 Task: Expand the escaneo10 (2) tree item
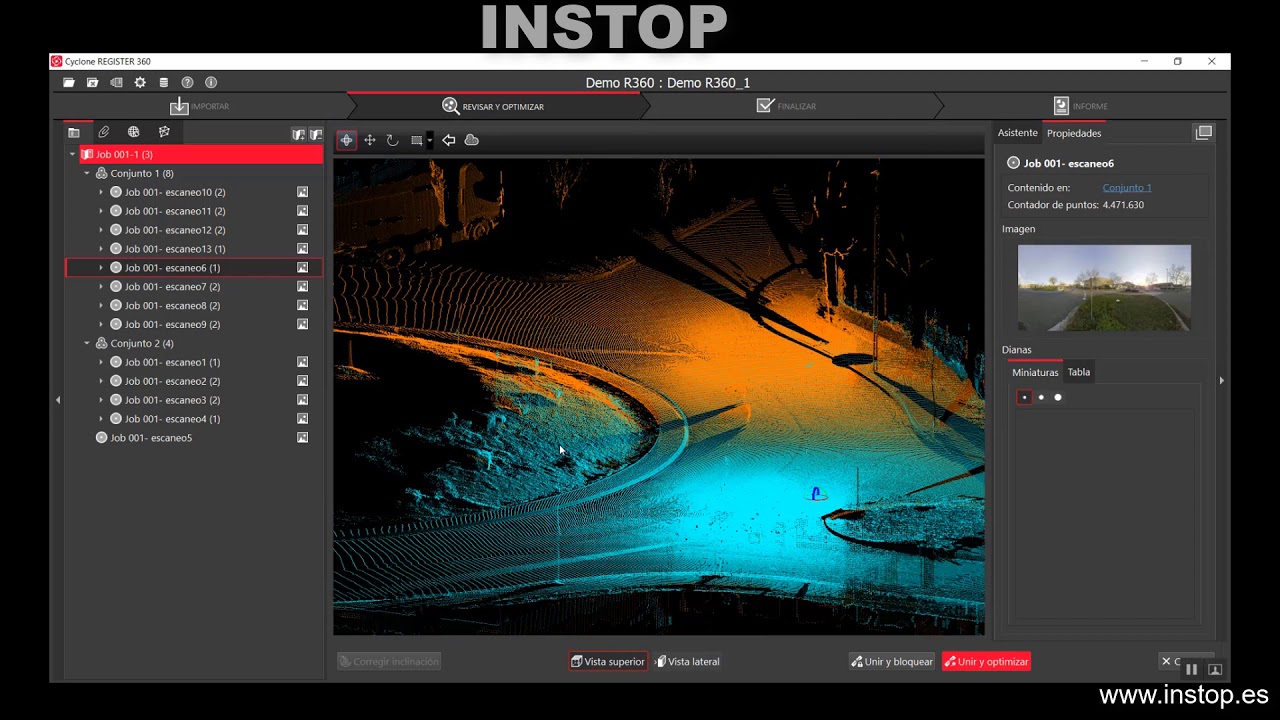coord(101,192)
